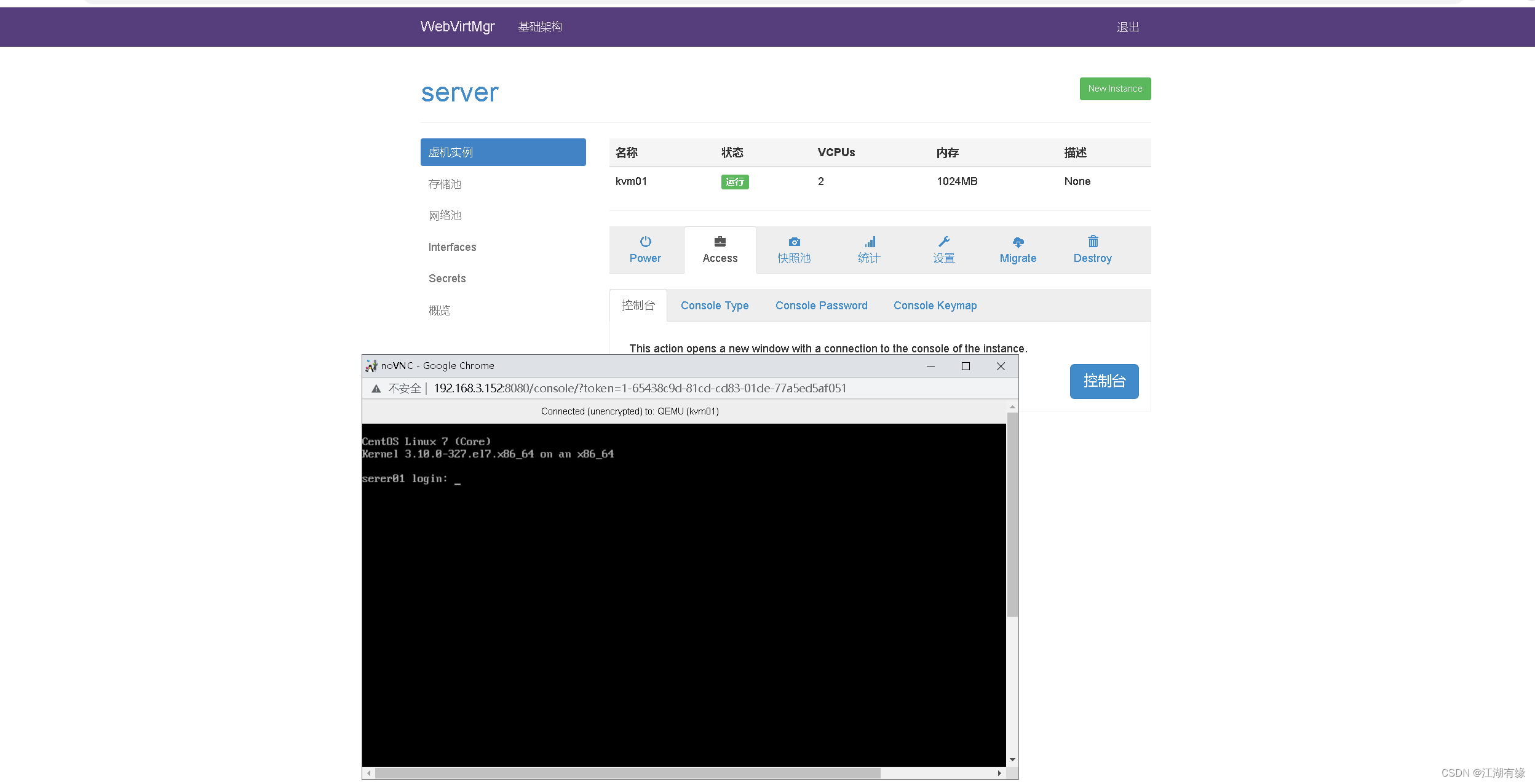The width and height of the screenshot is (1535, 784).
Task: Switch to Console Password tab
Action: tap(821, 306)
